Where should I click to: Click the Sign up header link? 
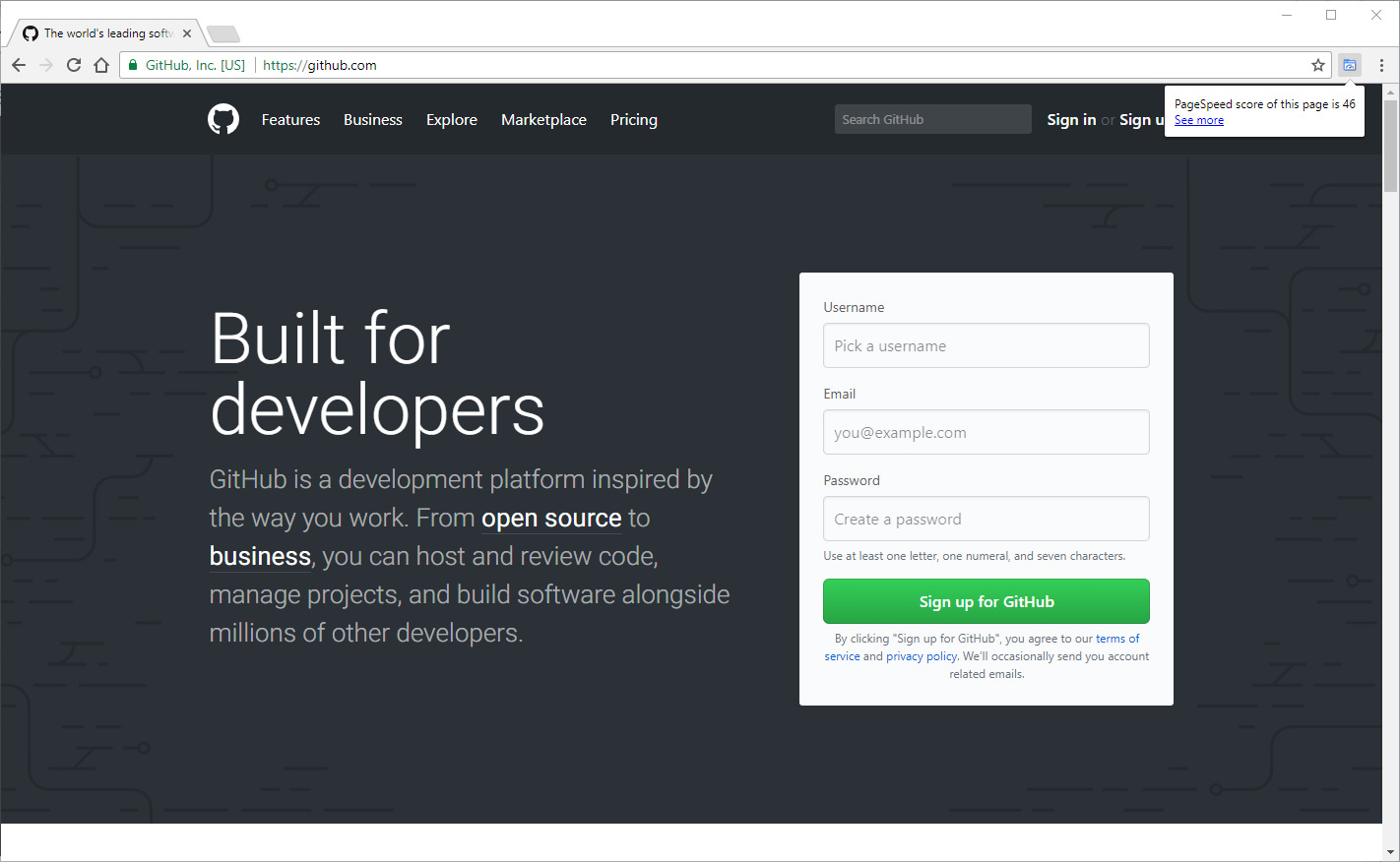(x=1142, y=119)
